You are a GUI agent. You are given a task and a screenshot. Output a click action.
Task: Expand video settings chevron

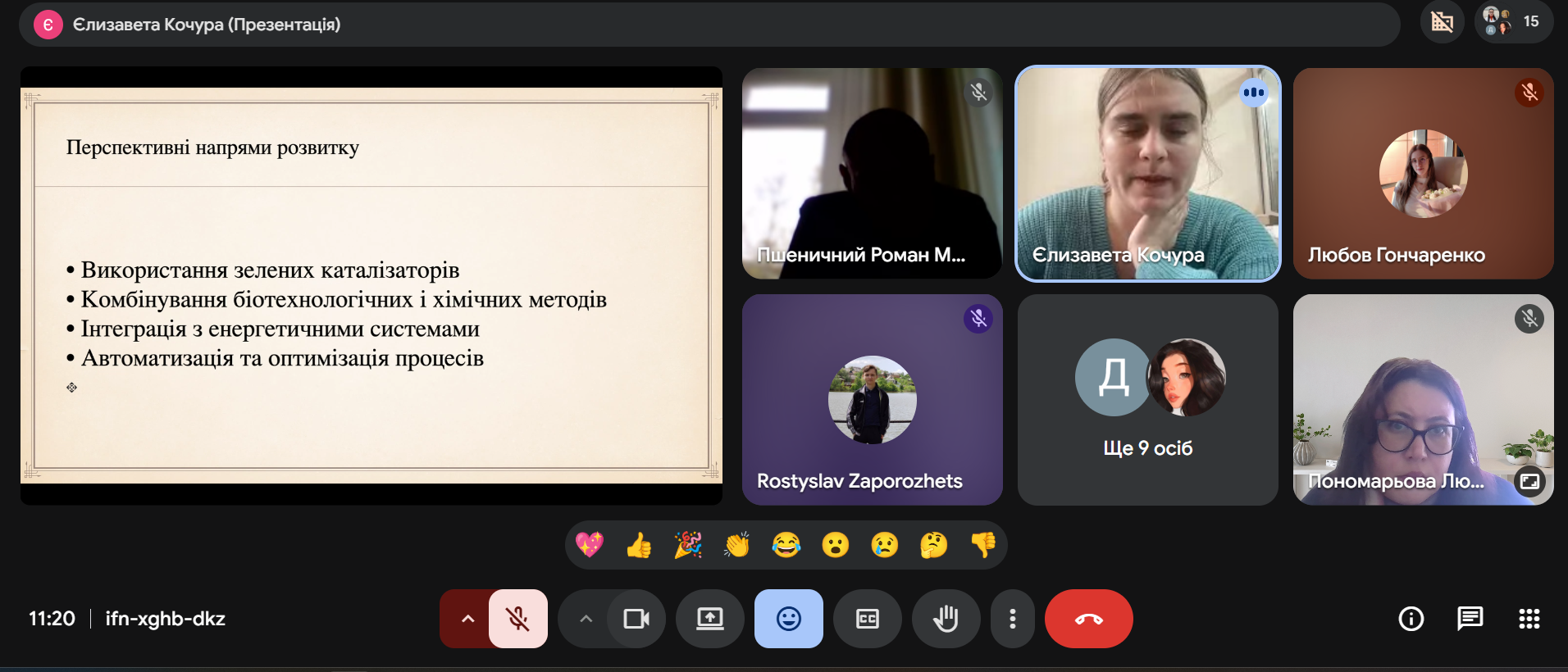coord(586,619)
